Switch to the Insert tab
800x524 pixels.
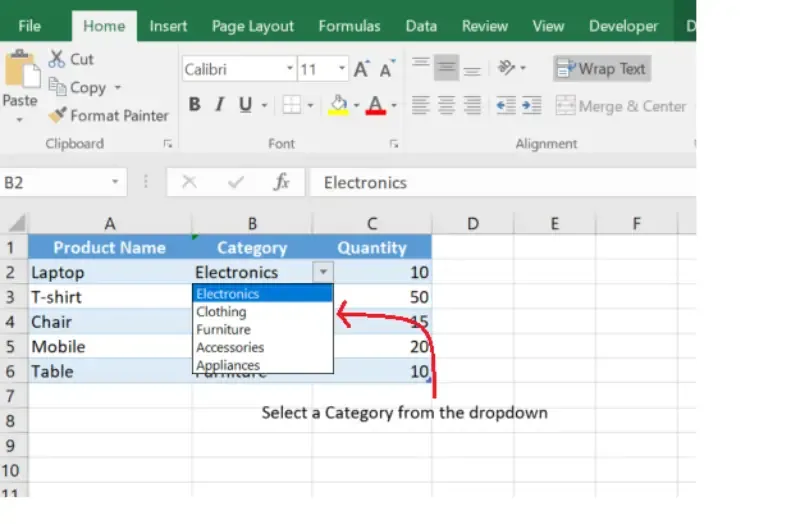click(x=168, y=26)
